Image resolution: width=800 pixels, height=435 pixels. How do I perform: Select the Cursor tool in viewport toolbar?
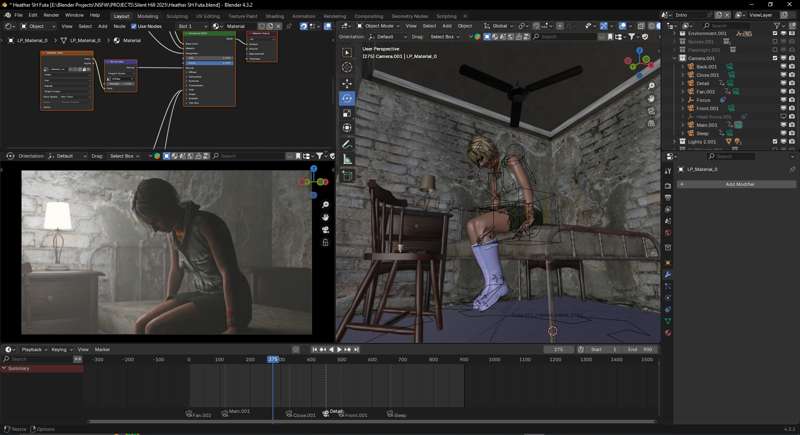347,67
